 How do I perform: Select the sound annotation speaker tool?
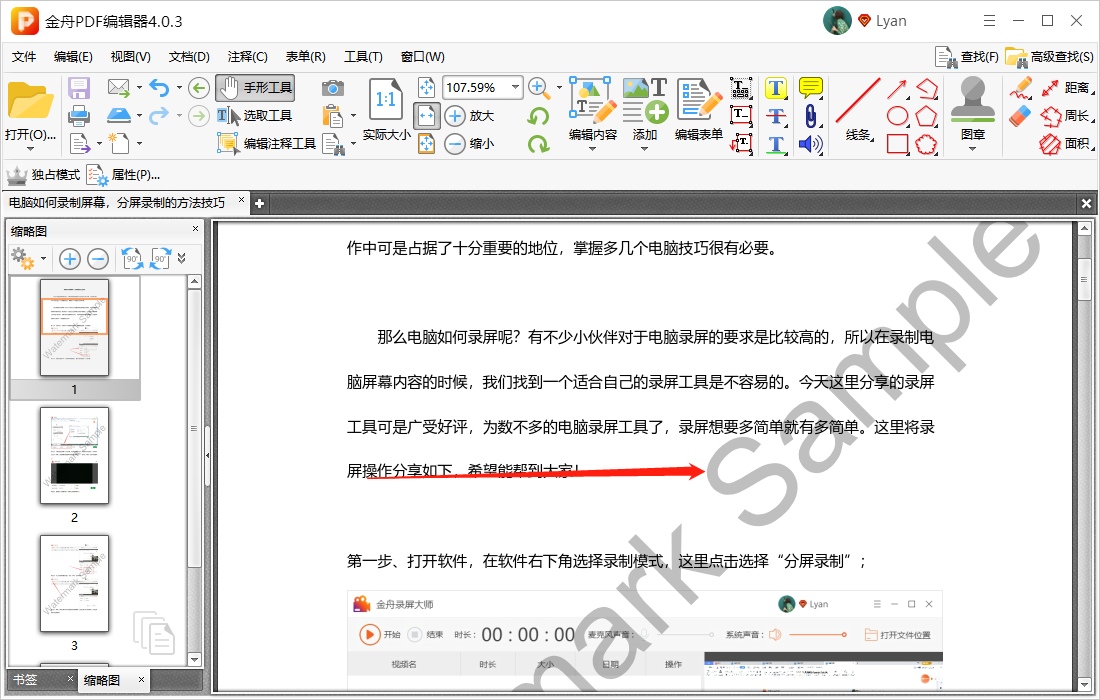810,144
